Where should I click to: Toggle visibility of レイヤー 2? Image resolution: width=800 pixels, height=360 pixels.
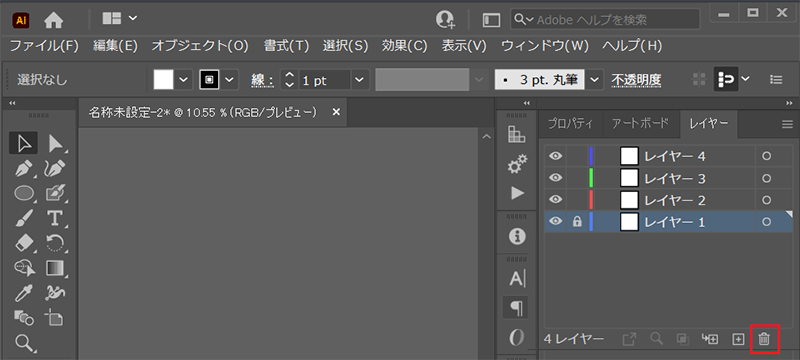pyautogui.click(x=556, y=199)
